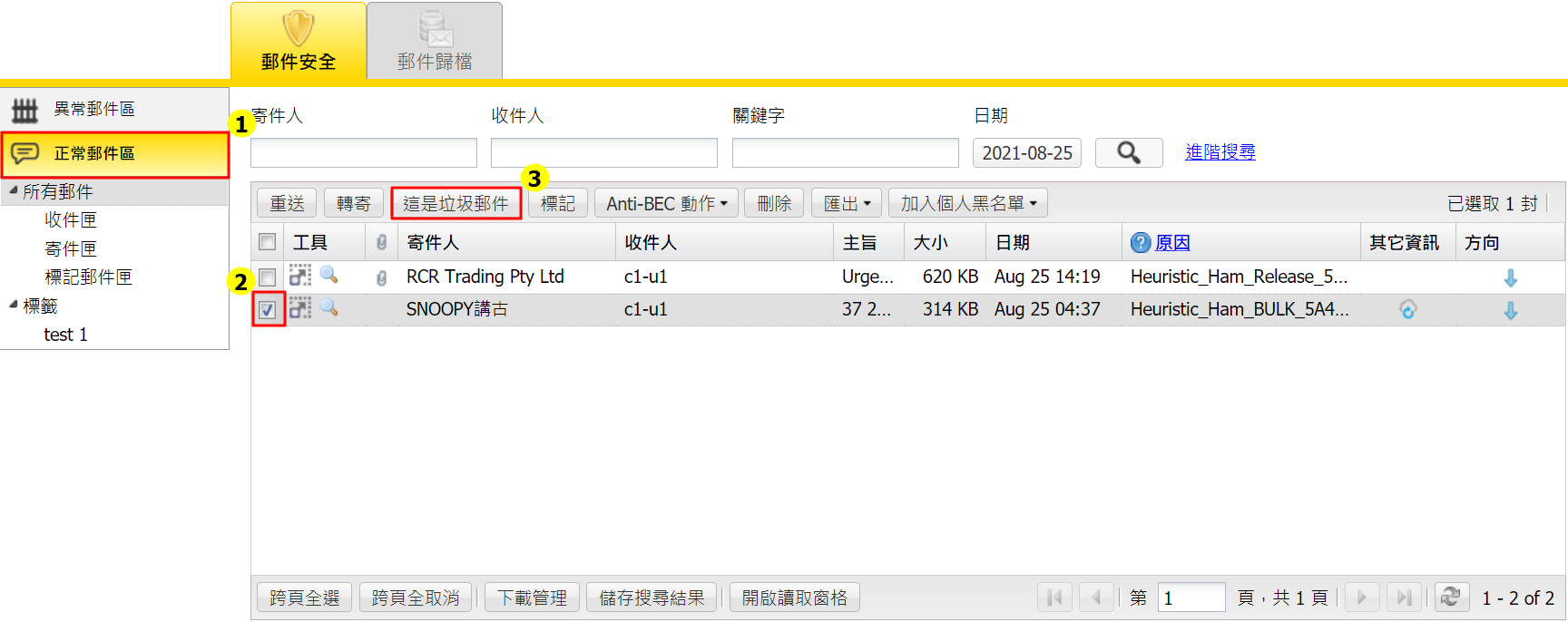The width and height of the screenshot is (1568, 622).
Task: Click the magnifying glass search button
Action: [x=1128, y=152]
